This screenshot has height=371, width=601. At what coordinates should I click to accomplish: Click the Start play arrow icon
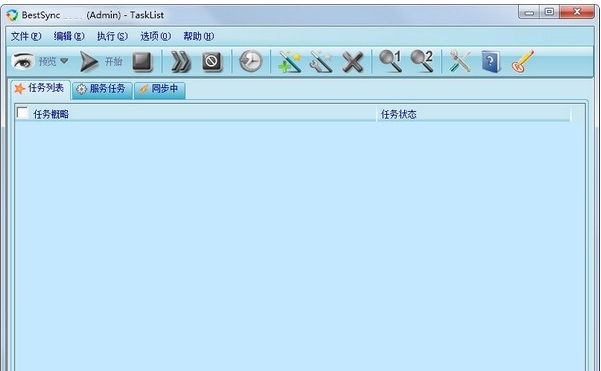pyautogui.click(x=89, y=62)
